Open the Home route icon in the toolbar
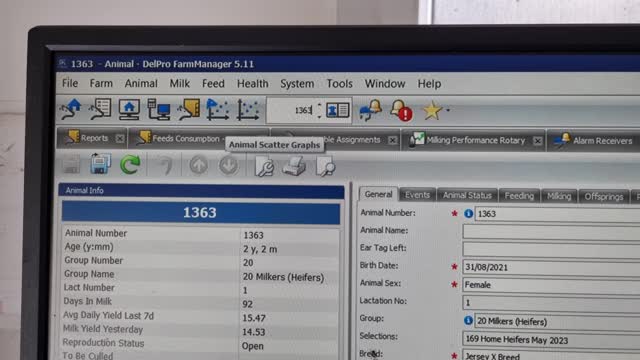Image resolution: width=640 pixels, height=360 pixels. click(x=71, y=109)
